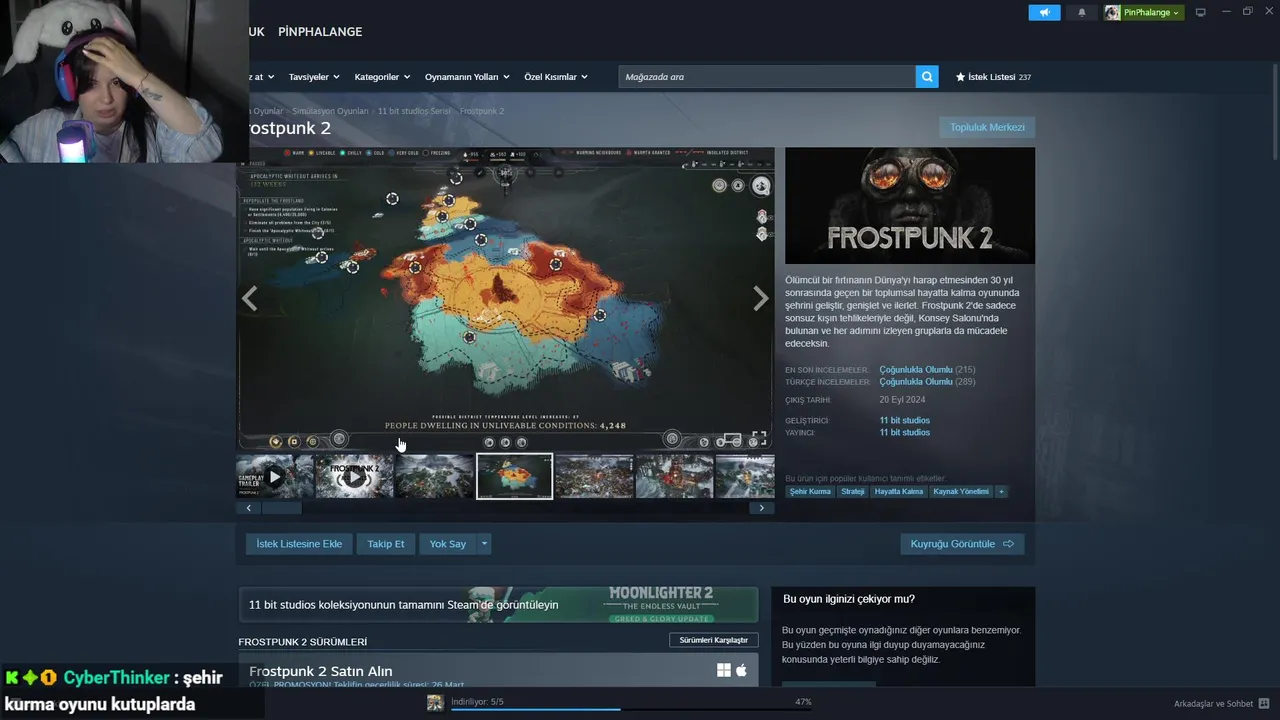This screenshot has width=1280, height=720.
Task: Click Windows platform icon
Action: 724,671
